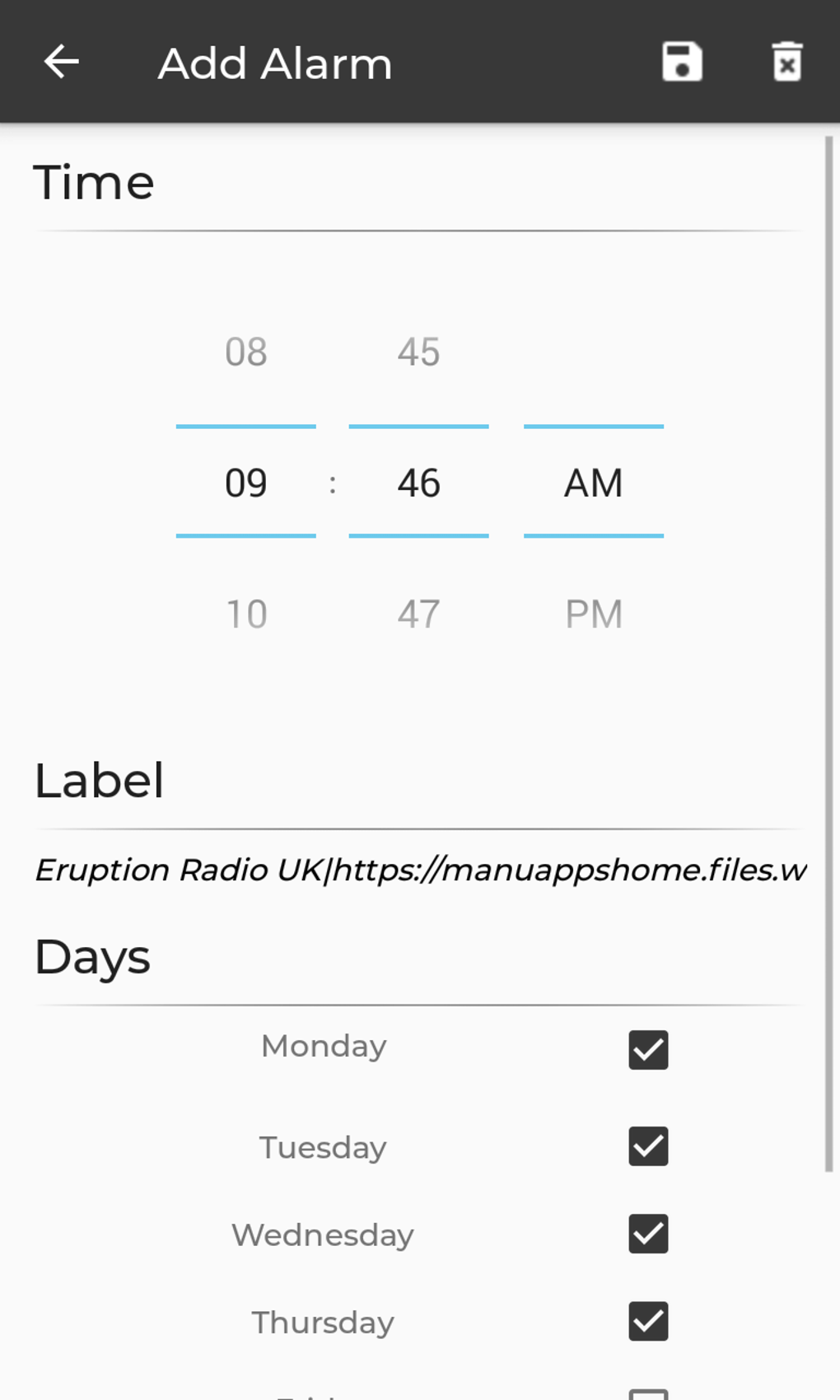Pick minute 45 in the picker
This screenshot has height=1400, width=840.
coord(418,352)
